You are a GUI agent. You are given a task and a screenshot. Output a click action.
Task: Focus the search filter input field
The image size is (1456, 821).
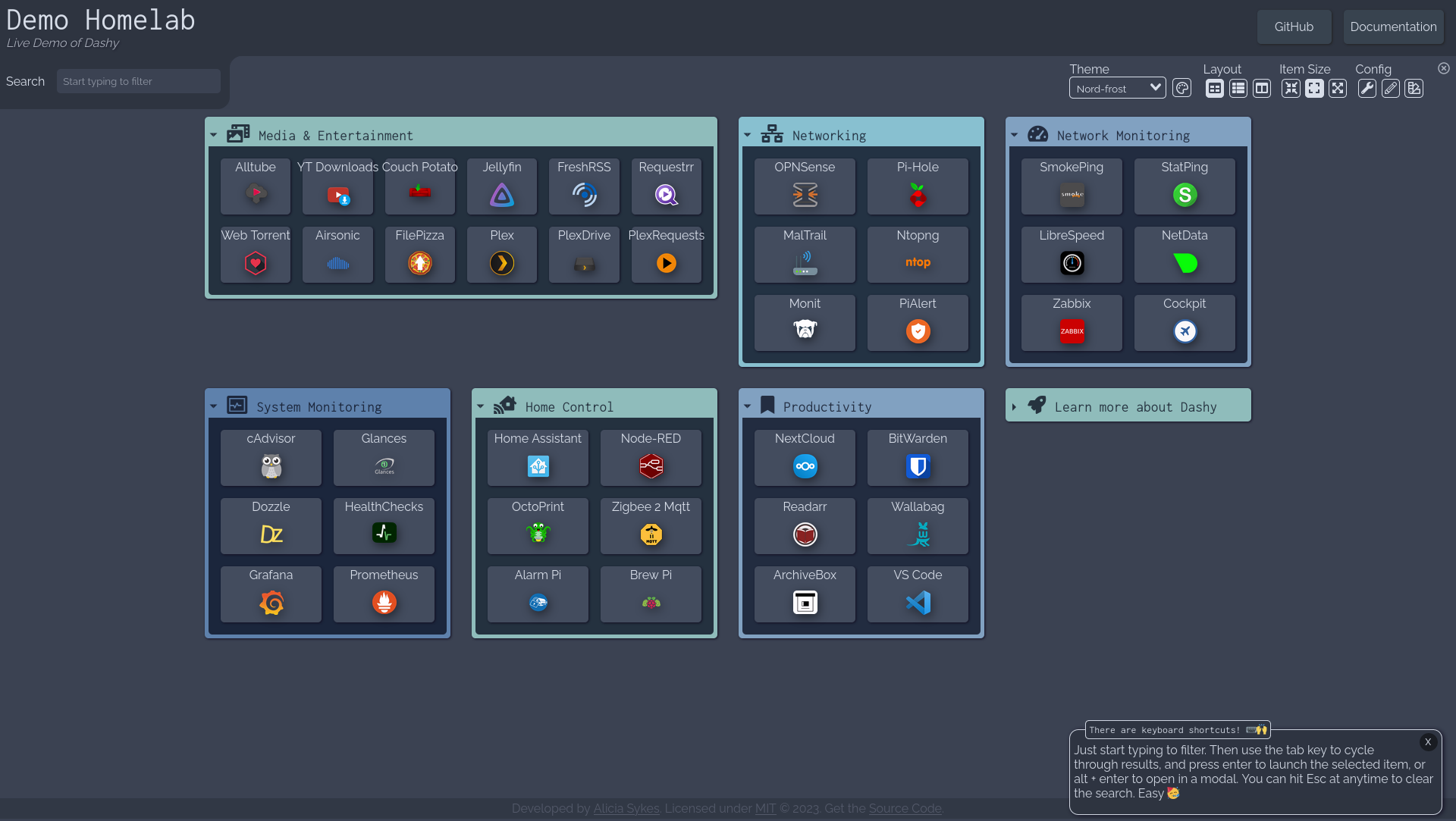(139, 81)
